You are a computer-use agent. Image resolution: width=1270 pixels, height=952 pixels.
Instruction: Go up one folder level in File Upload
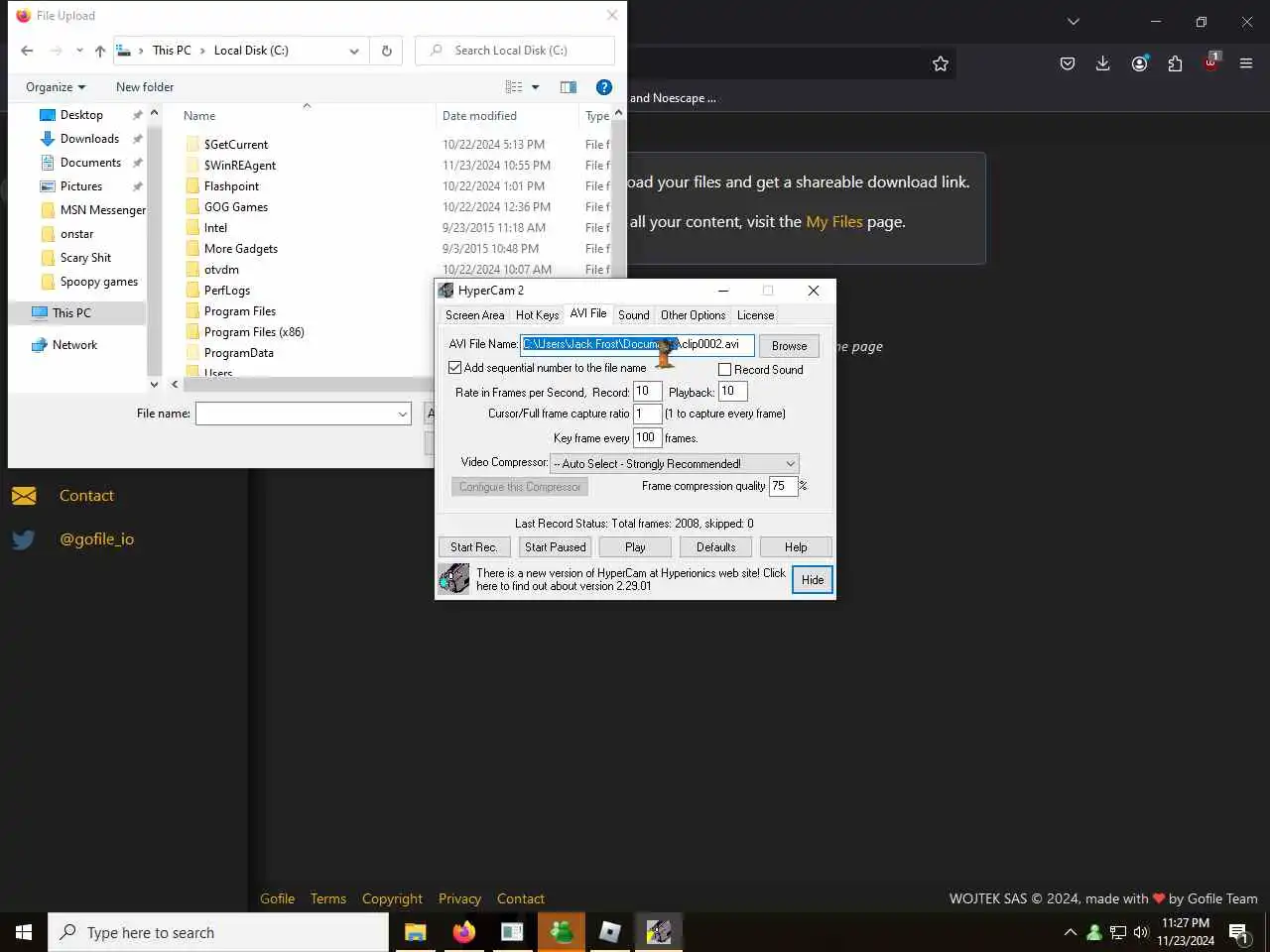pyautogui.click(x=99, y=51)
